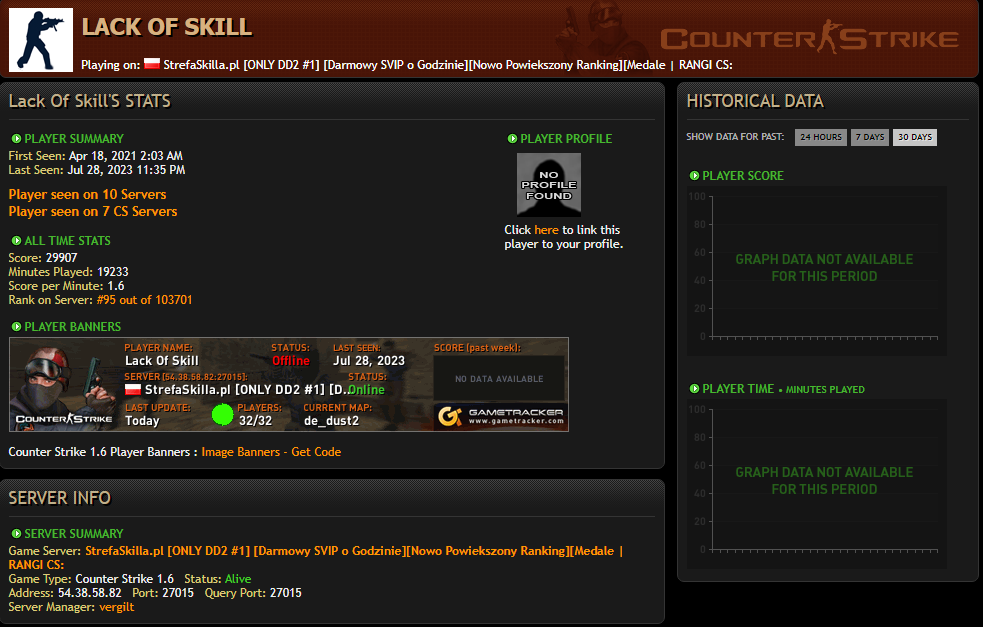This screenshot has height=627, width=983.
Task: Click the Score value 29907
Action: pos(61,258)
